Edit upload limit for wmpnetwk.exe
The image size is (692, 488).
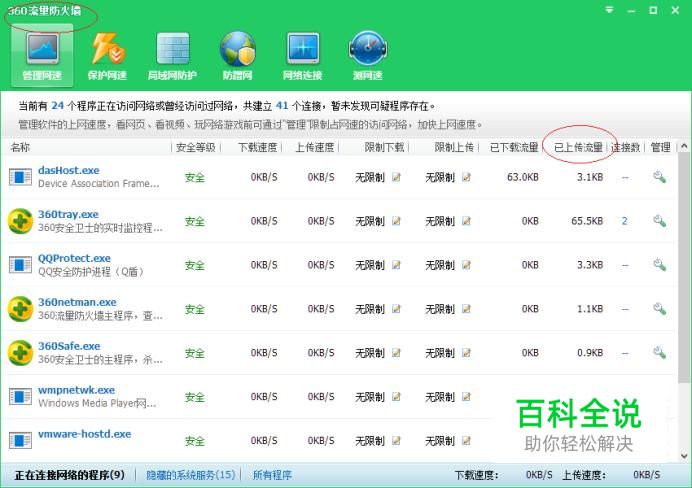[x=466, y=397]
